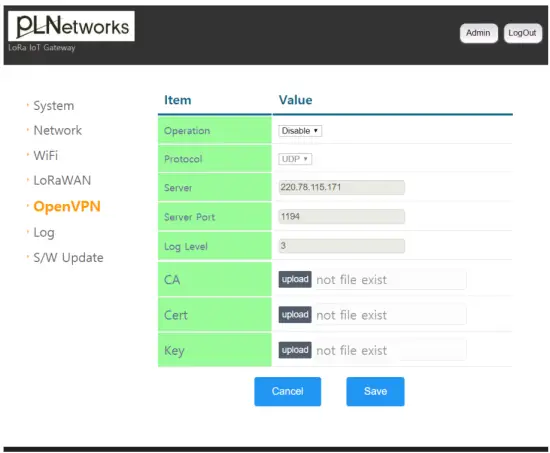Expand the Protocol UDP dropdown
Image resolution: width=550 pixels, height=453 pixels.
[295, 159]
